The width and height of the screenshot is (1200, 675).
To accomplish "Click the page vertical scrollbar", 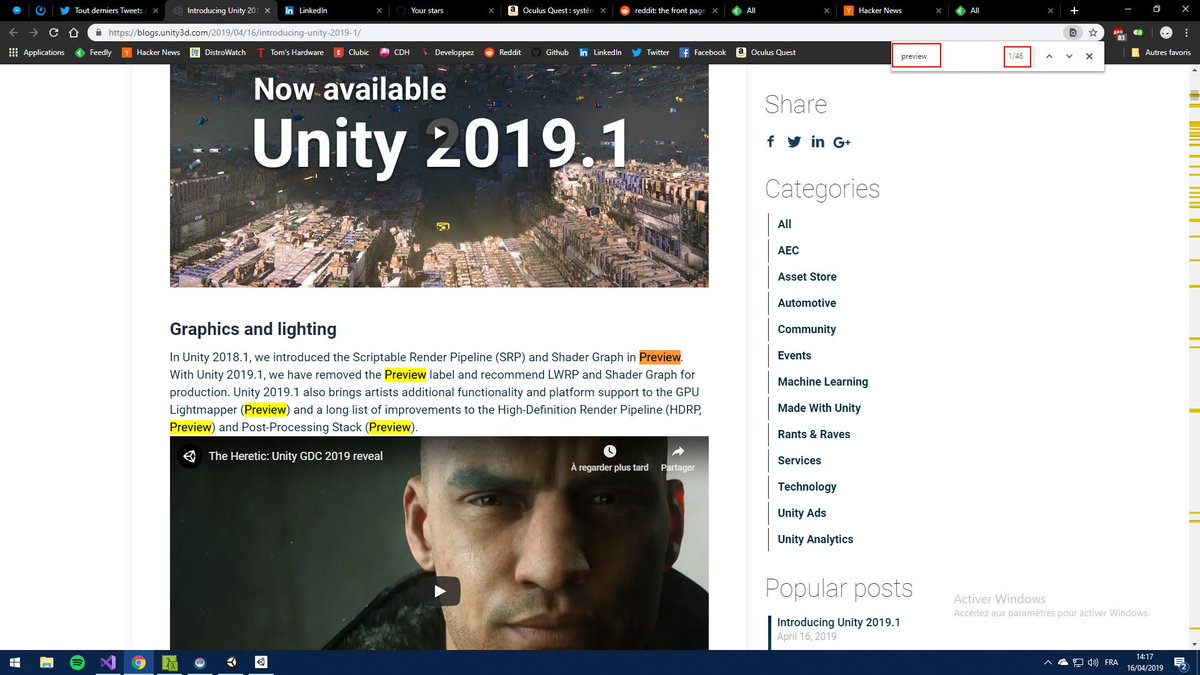I will (1194, 357).
